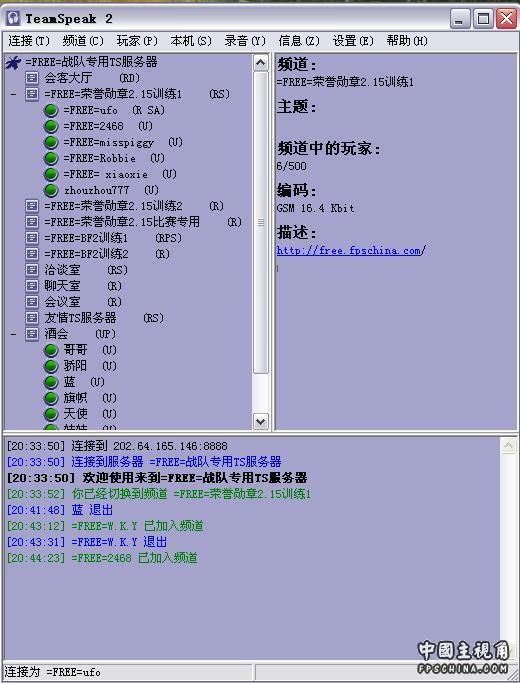
Task: Select zhouzhou777 player status icon
Action: click(x=51, y=190)
